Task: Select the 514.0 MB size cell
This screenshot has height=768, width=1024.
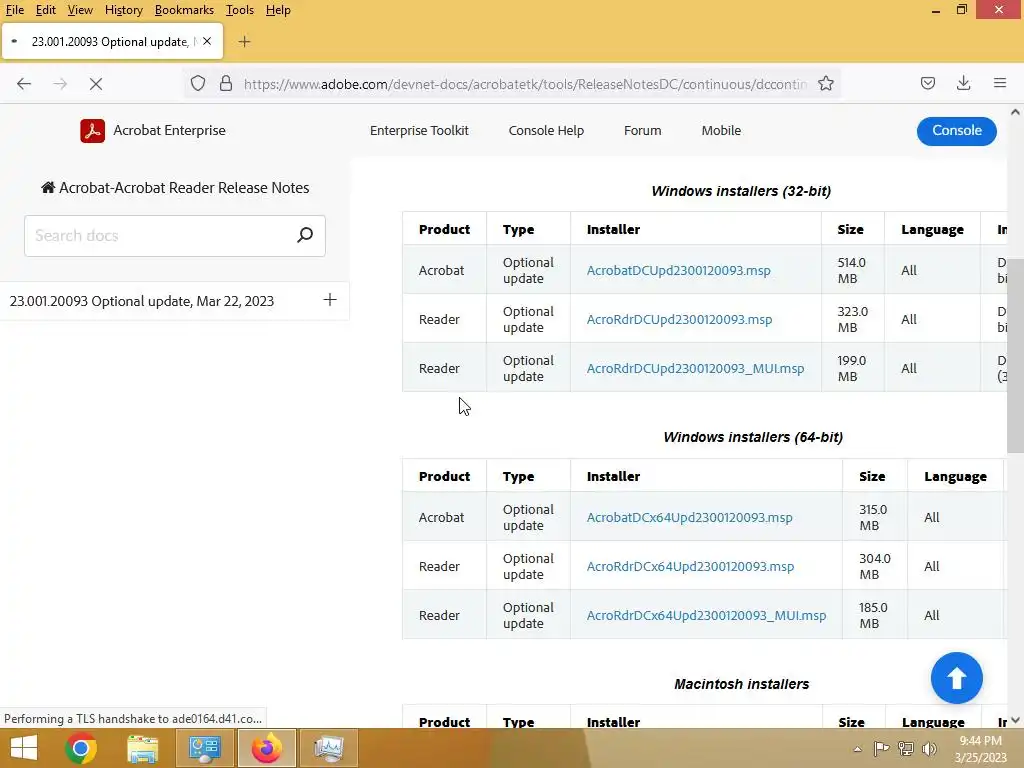Action: [852, 270]
